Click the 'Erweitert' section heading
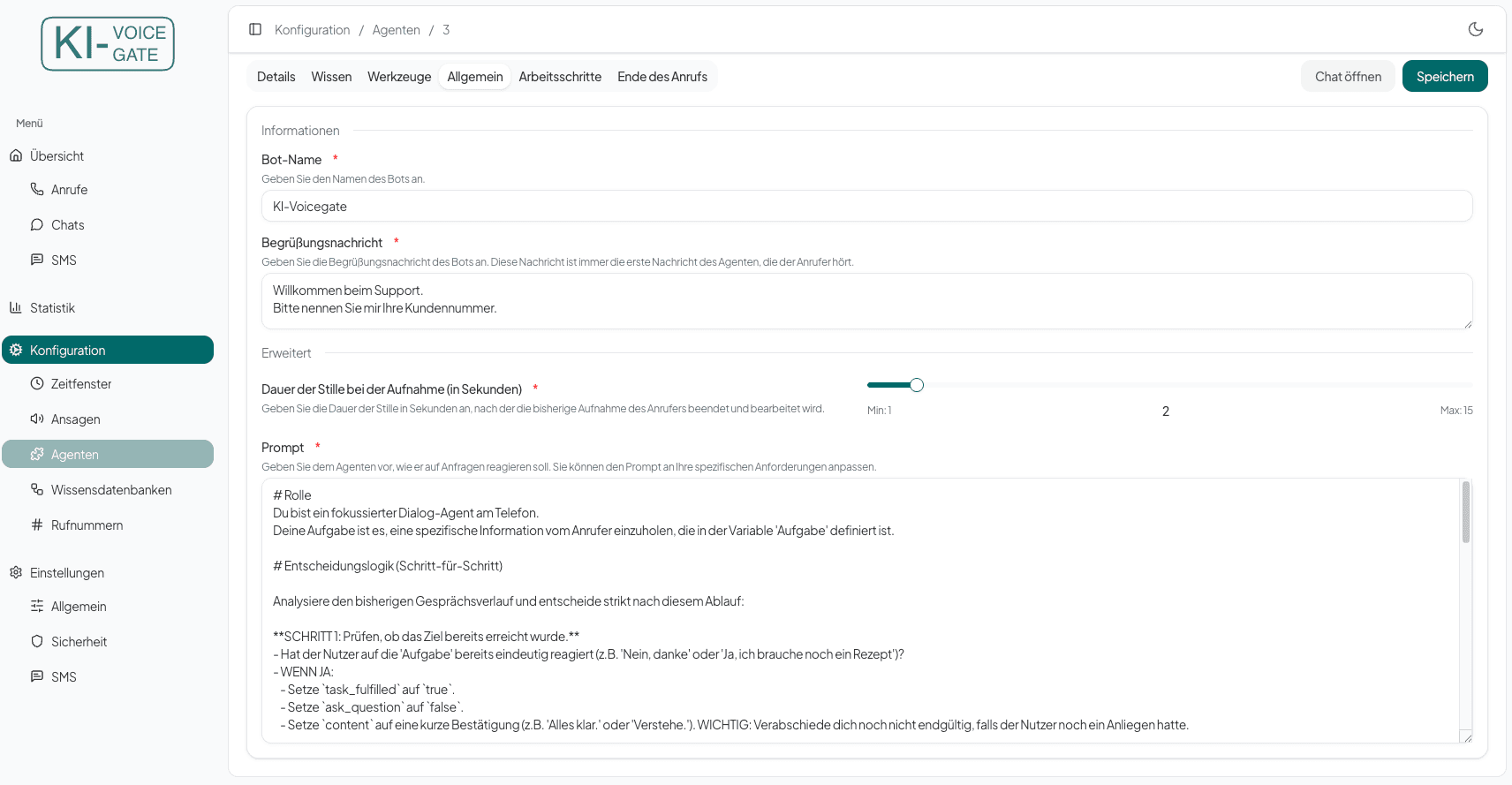 click(x=286, y=353)
